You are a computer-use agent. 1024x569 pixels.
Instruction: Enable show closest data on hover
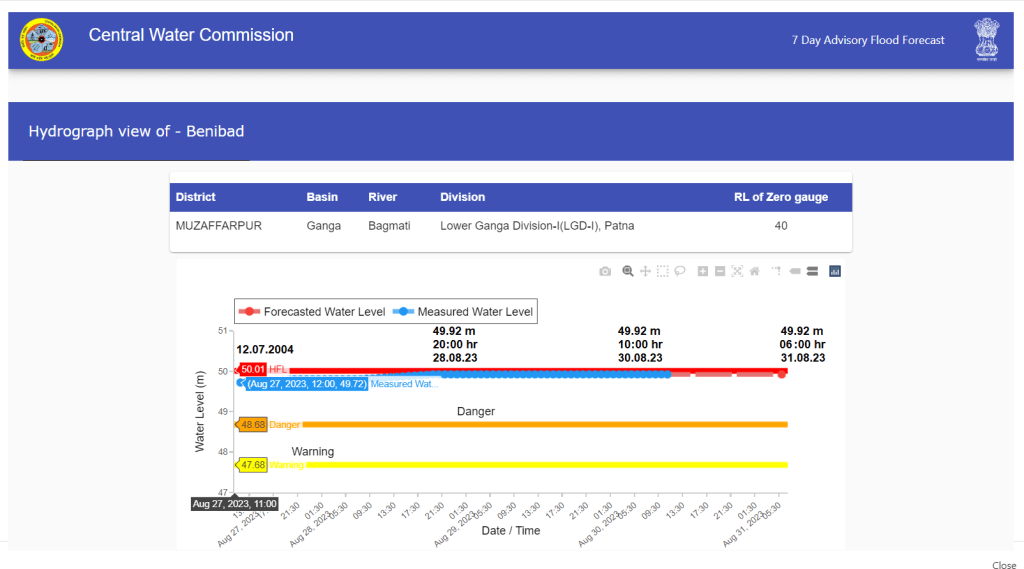coord(795,271)
